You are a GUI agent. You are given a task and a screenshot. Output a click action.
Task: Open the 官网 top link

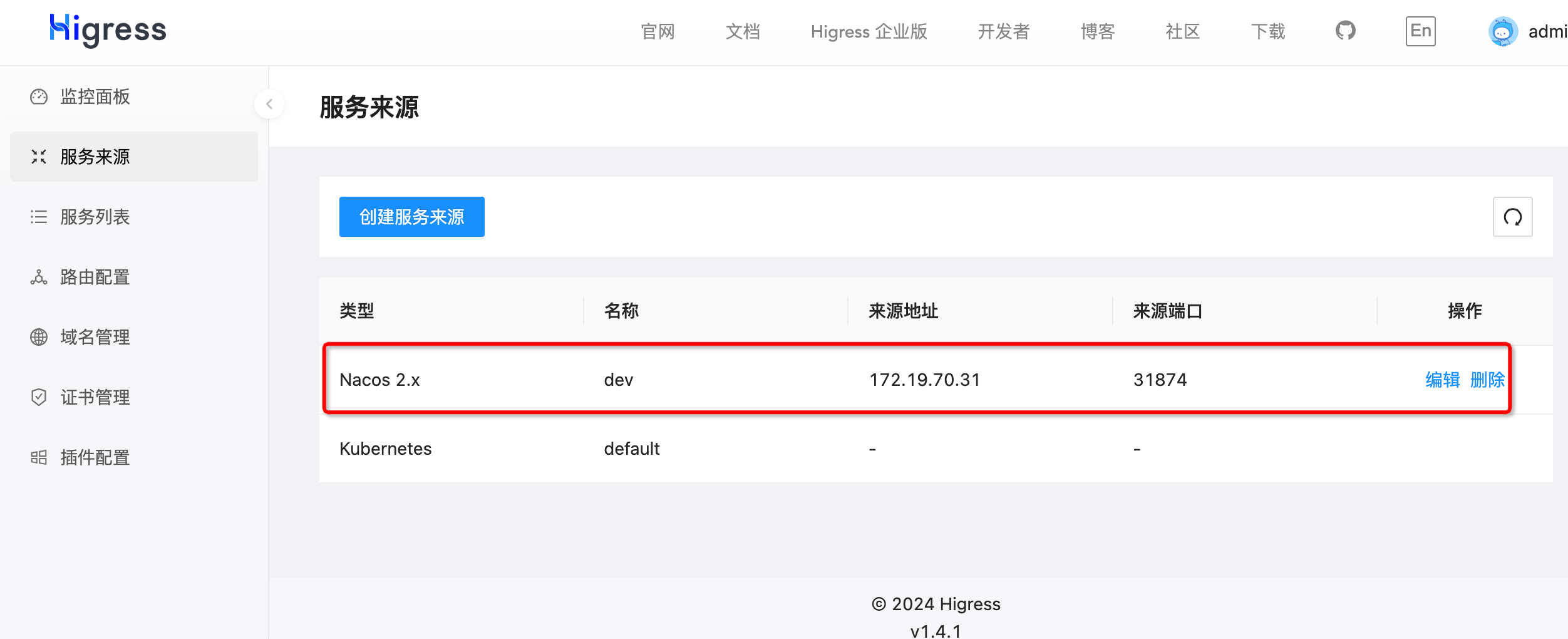coord(658,31)
